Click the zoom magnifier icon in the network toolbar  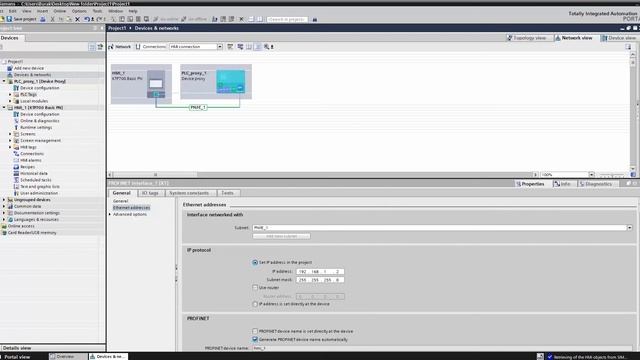pos(267,47)
